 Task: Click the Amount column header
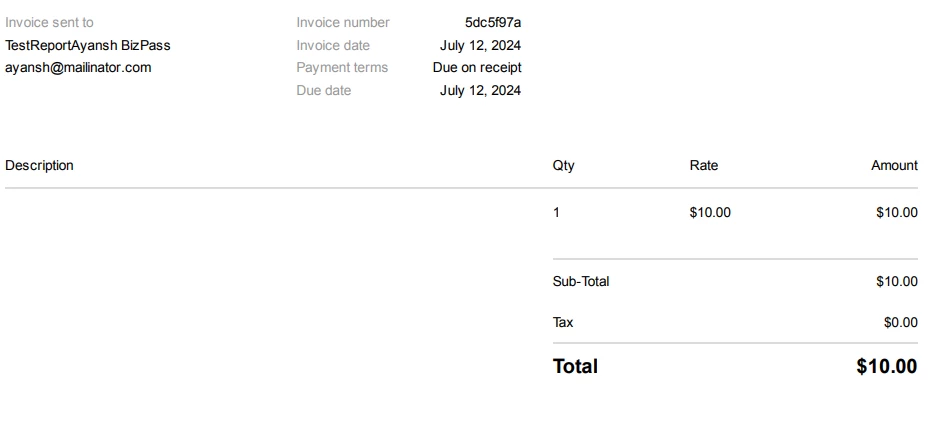[x=894, y=166]
